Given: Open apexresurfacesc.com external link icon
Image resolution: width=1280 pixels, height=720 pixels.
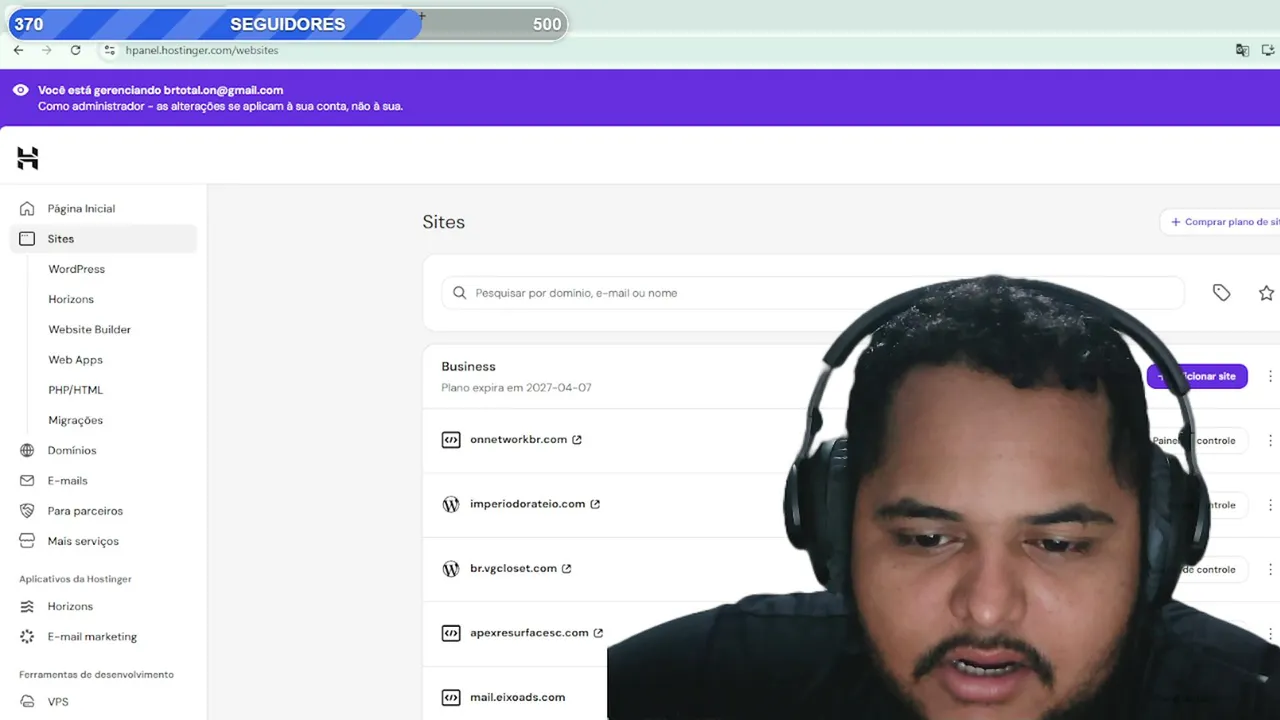Looking at the screenshot, I should [x=598, y=633].
